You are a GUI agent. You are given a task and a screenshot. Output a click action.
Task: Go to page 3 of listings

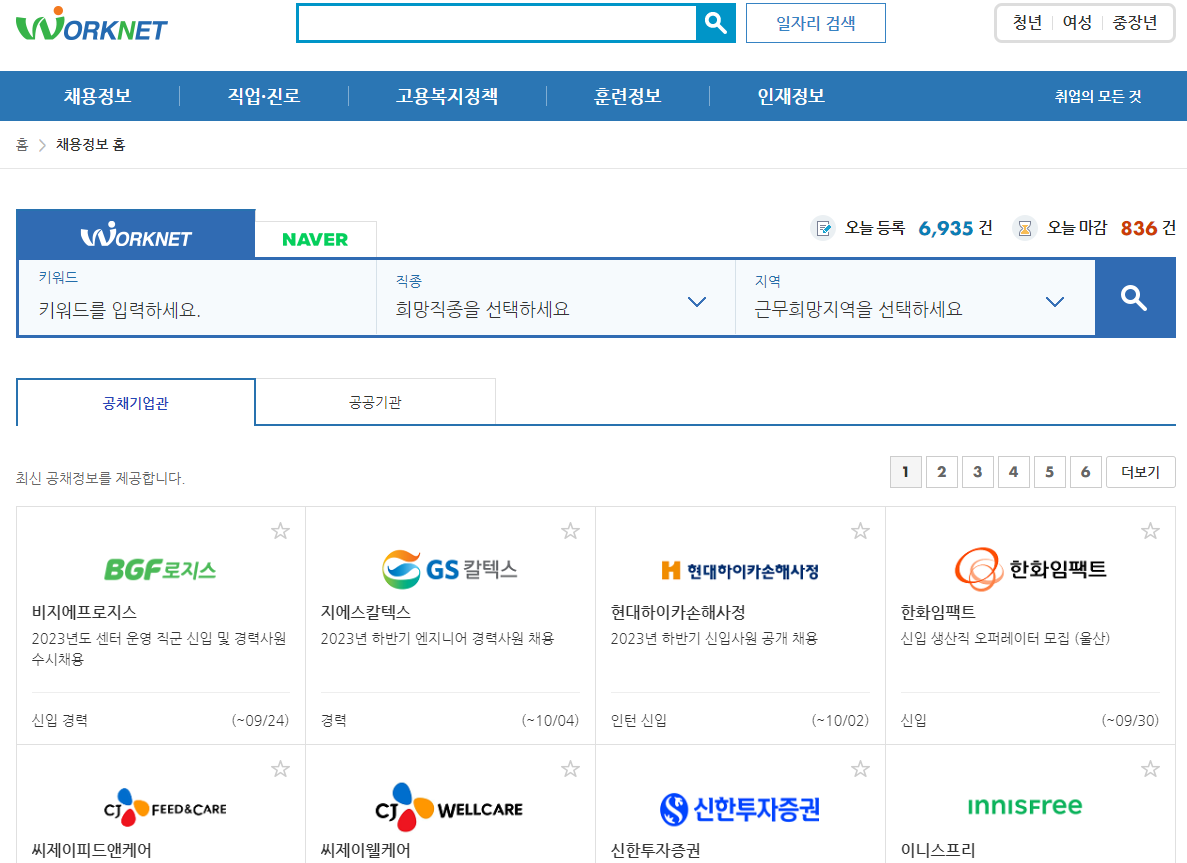tap(977, 472)
